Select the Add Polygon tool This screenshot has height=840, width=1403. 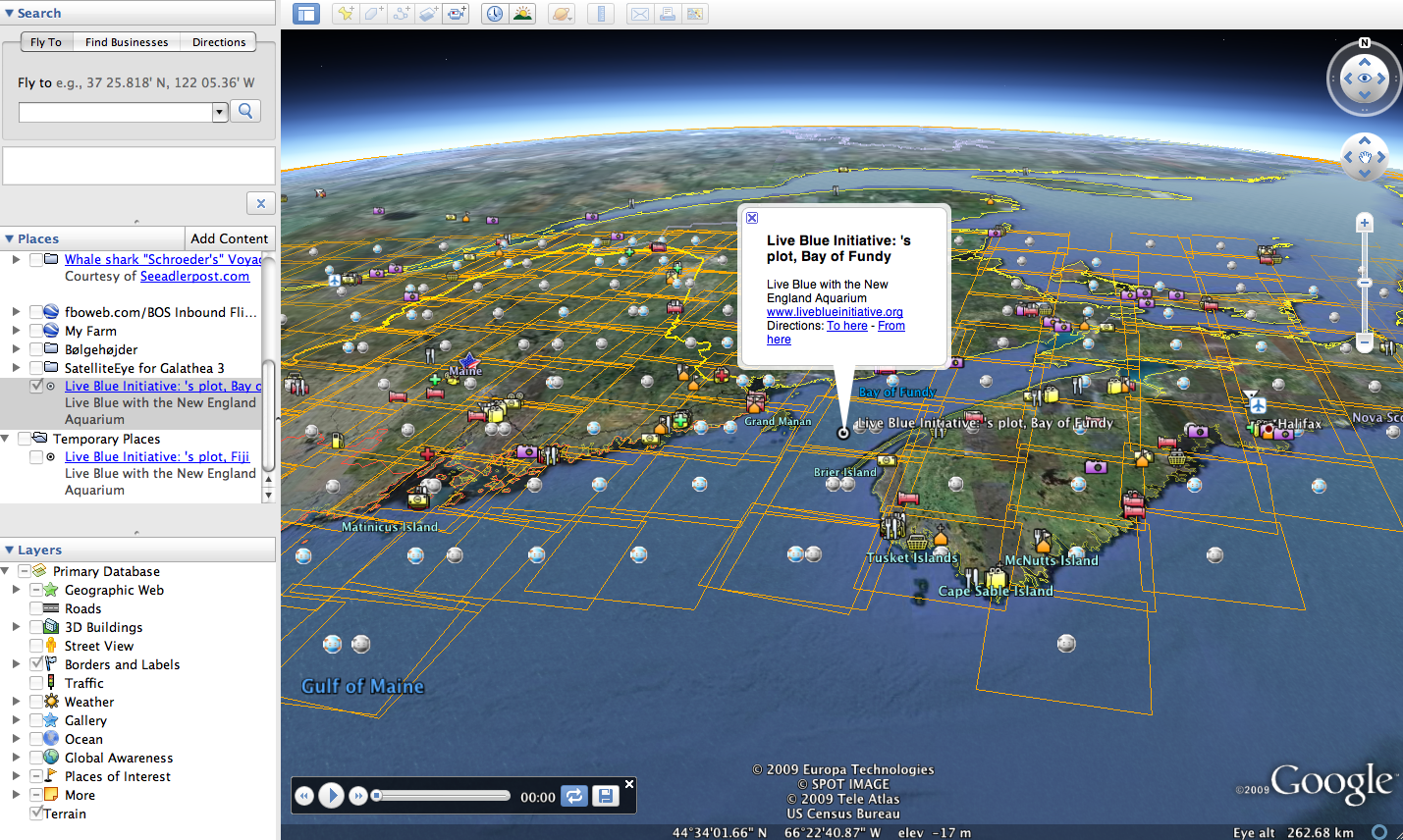coord(373,14)
